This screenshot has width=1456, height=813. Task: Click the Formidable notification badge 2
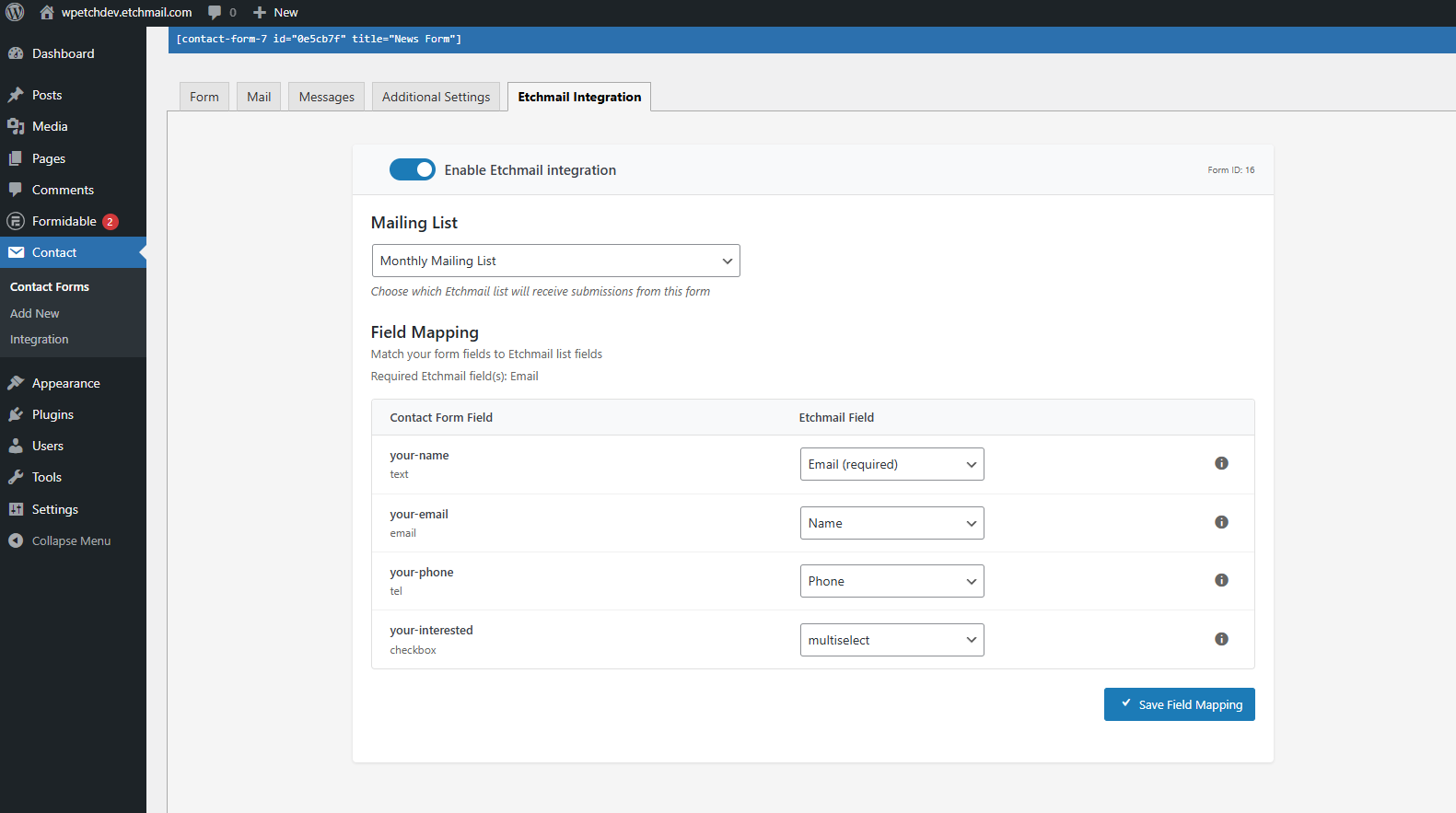(111, 222)
